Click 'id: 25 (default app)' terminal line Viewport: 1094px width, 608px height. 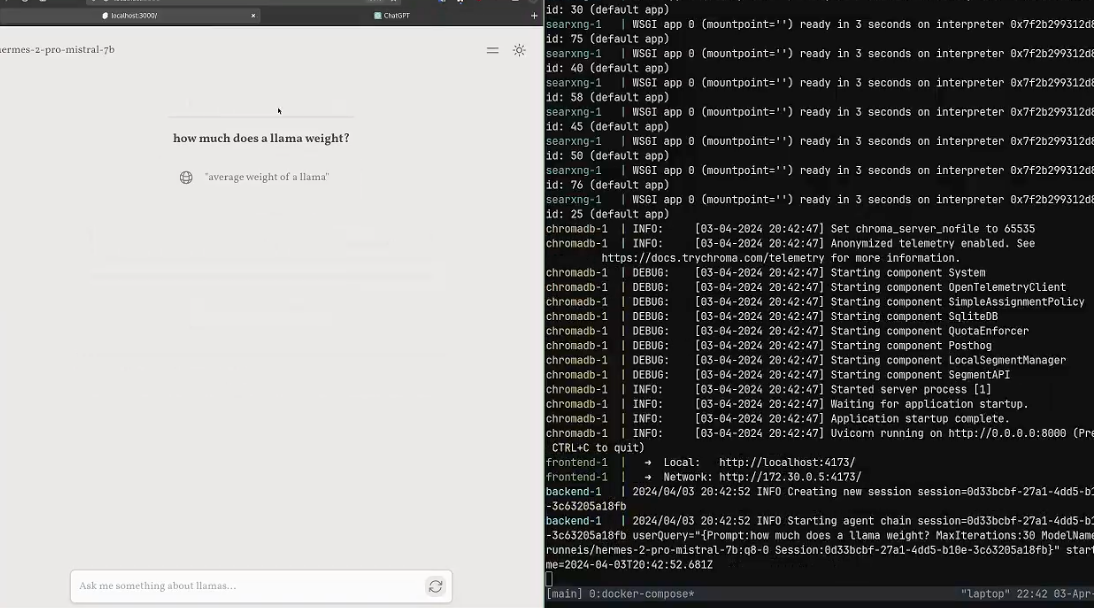tap(607, 214)
